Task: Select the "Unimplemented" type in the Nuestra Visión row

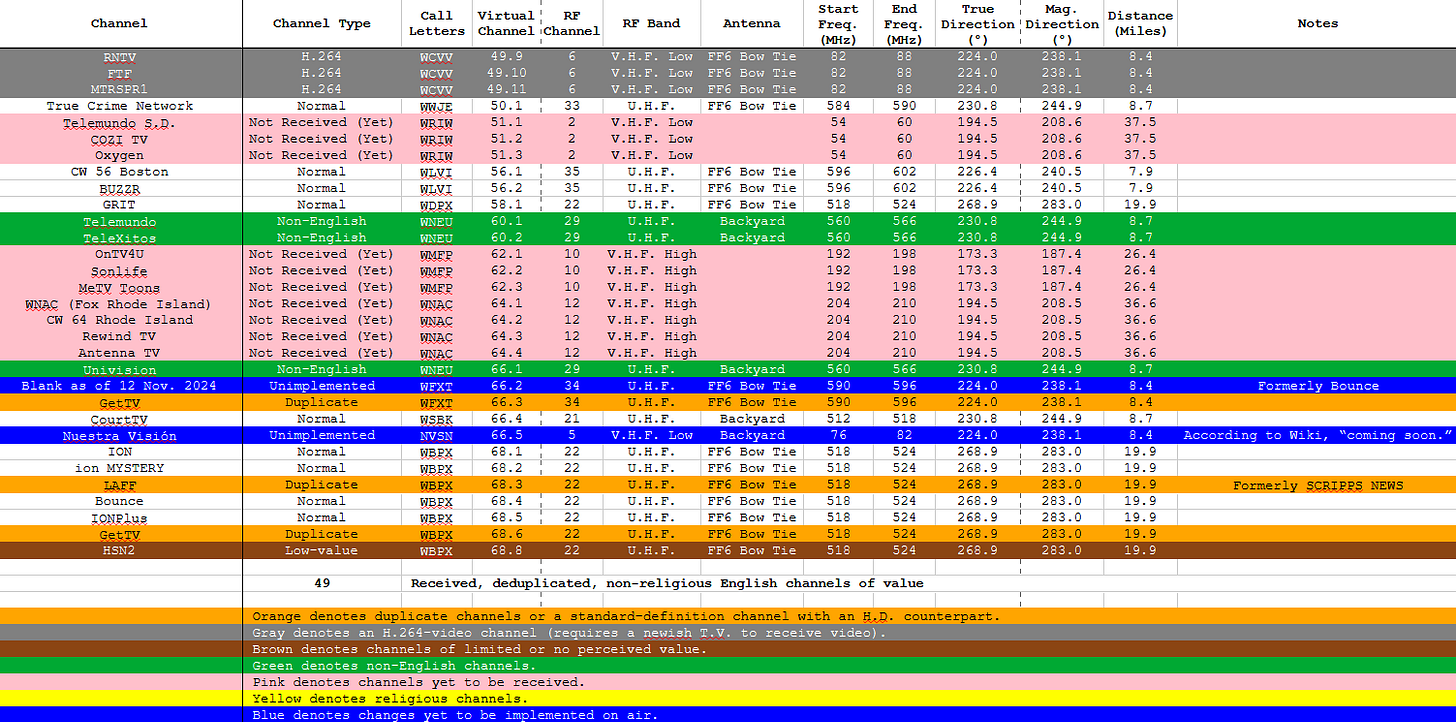Action: pos(321,436)
